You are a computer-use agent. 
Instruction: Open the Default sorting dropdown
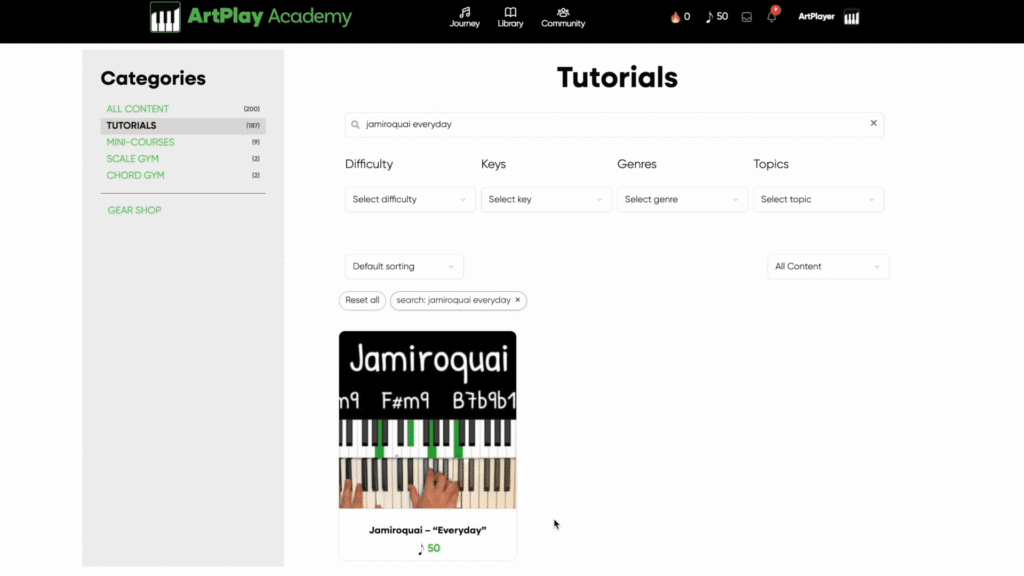[404, 266]
